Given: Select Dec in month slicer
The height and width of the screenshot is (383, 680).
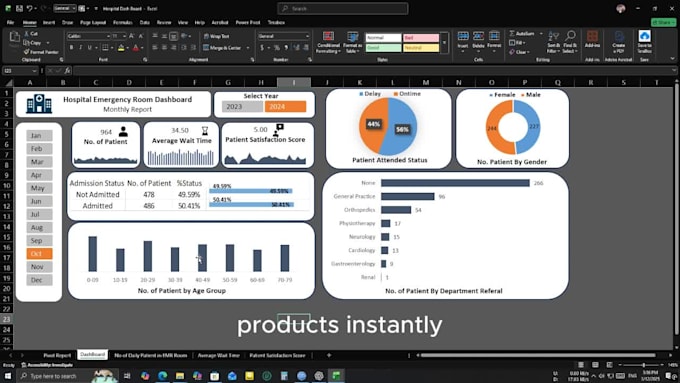Looking at the screenshot, I should coord(39,280).
